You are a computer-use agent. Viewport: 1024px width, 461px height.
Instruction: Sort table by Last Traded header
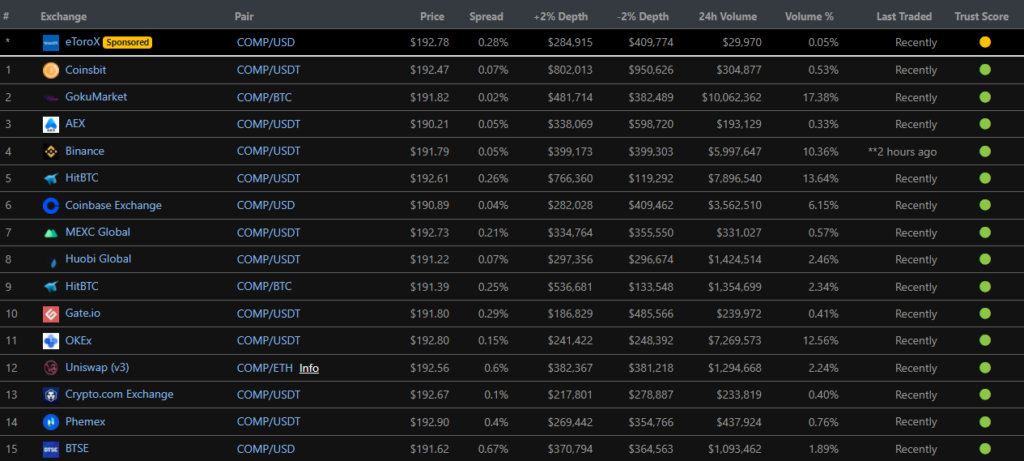pos(904,16)
